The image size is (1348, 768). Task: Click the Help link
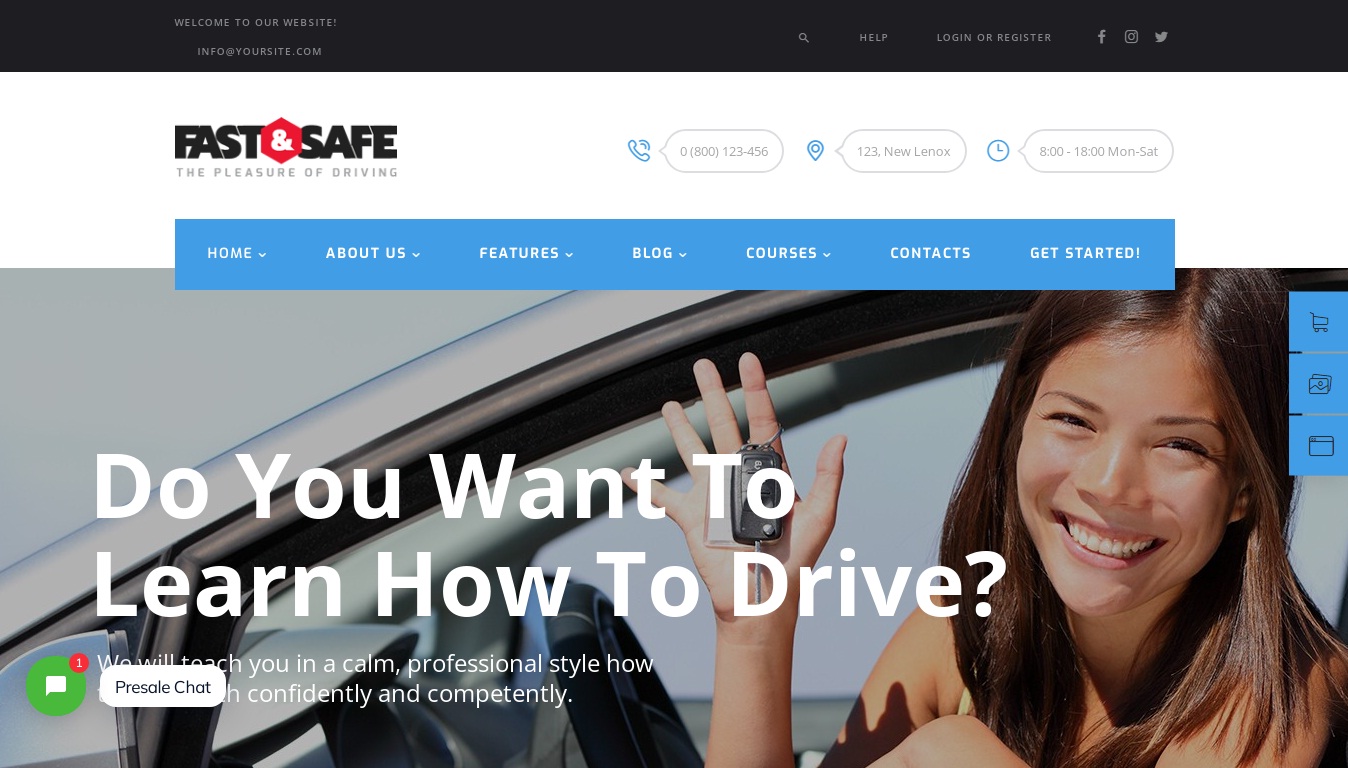[874, 38]
